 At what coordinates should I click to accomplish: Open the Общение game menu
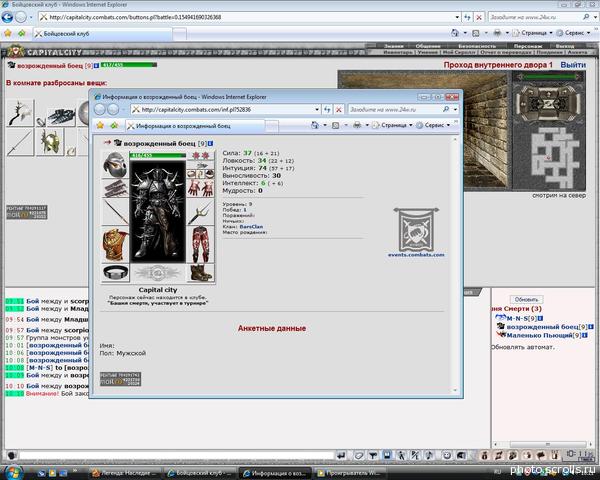pos(428,46)
